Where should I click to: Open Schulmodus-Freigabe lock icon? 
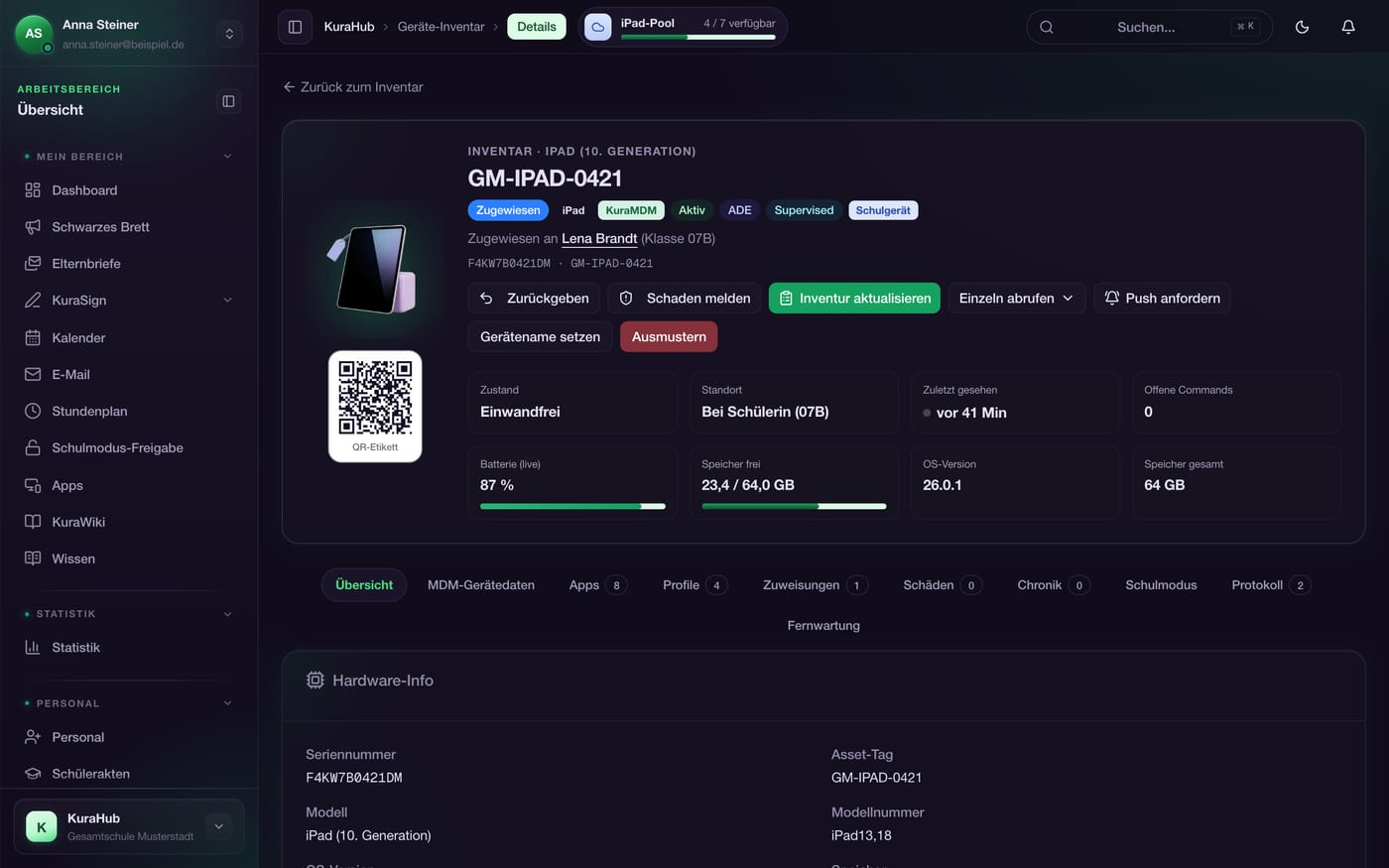pos(33,447)
